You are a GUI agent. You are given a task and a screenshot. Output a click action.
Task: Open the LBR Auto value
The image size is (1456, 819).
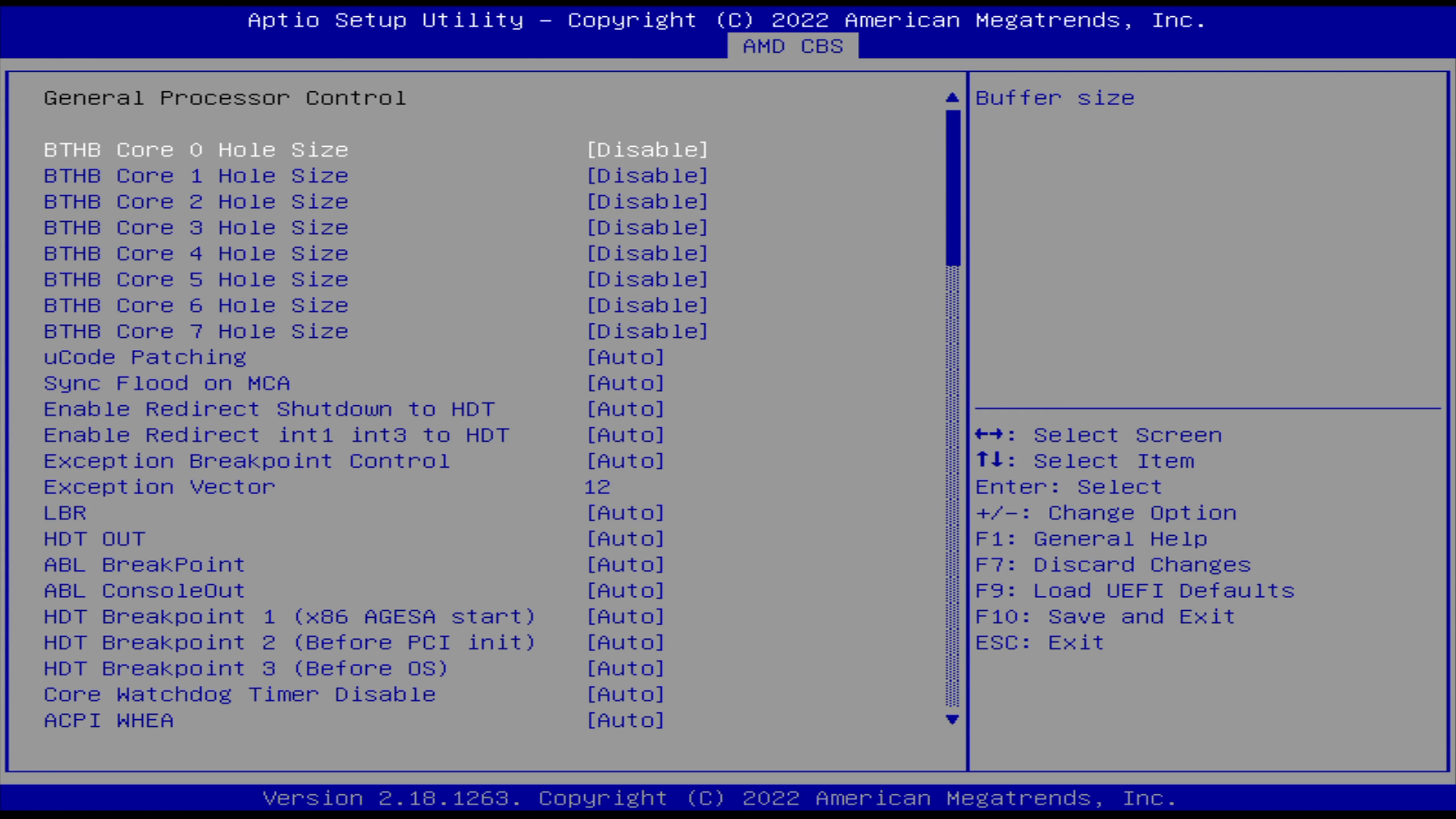click(x=625, y=513)
